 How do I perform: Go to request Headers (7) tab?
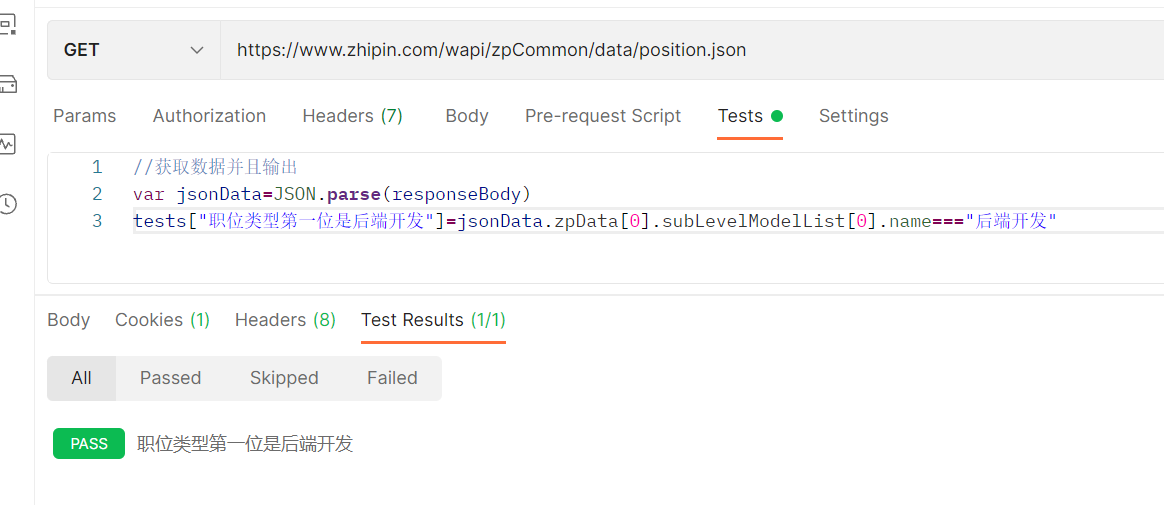tap(352, 116)
